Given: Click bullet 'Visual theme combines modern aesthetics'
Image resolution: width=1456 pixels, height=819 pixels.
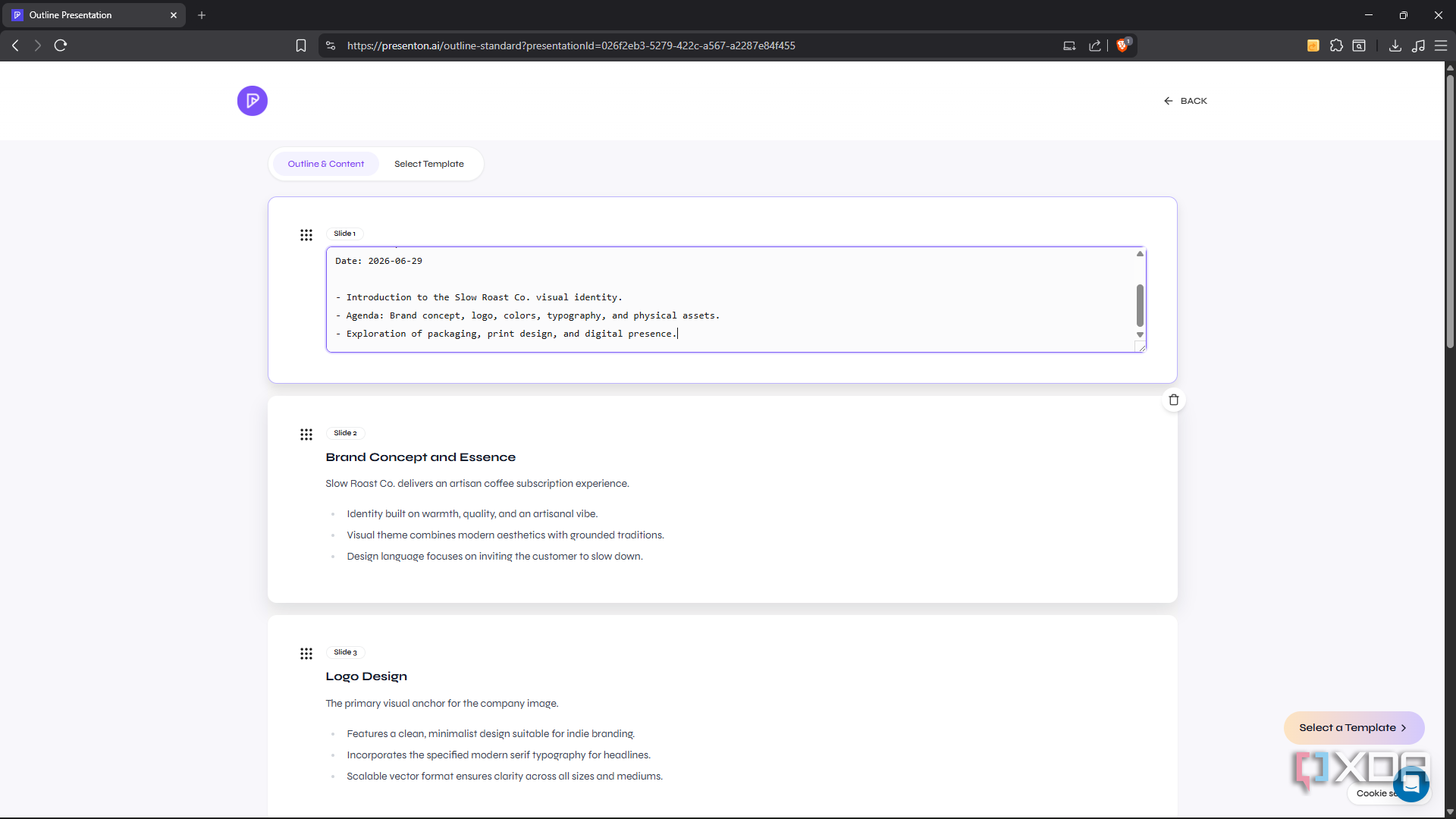Looking at the screenshot, I should 506,535.
